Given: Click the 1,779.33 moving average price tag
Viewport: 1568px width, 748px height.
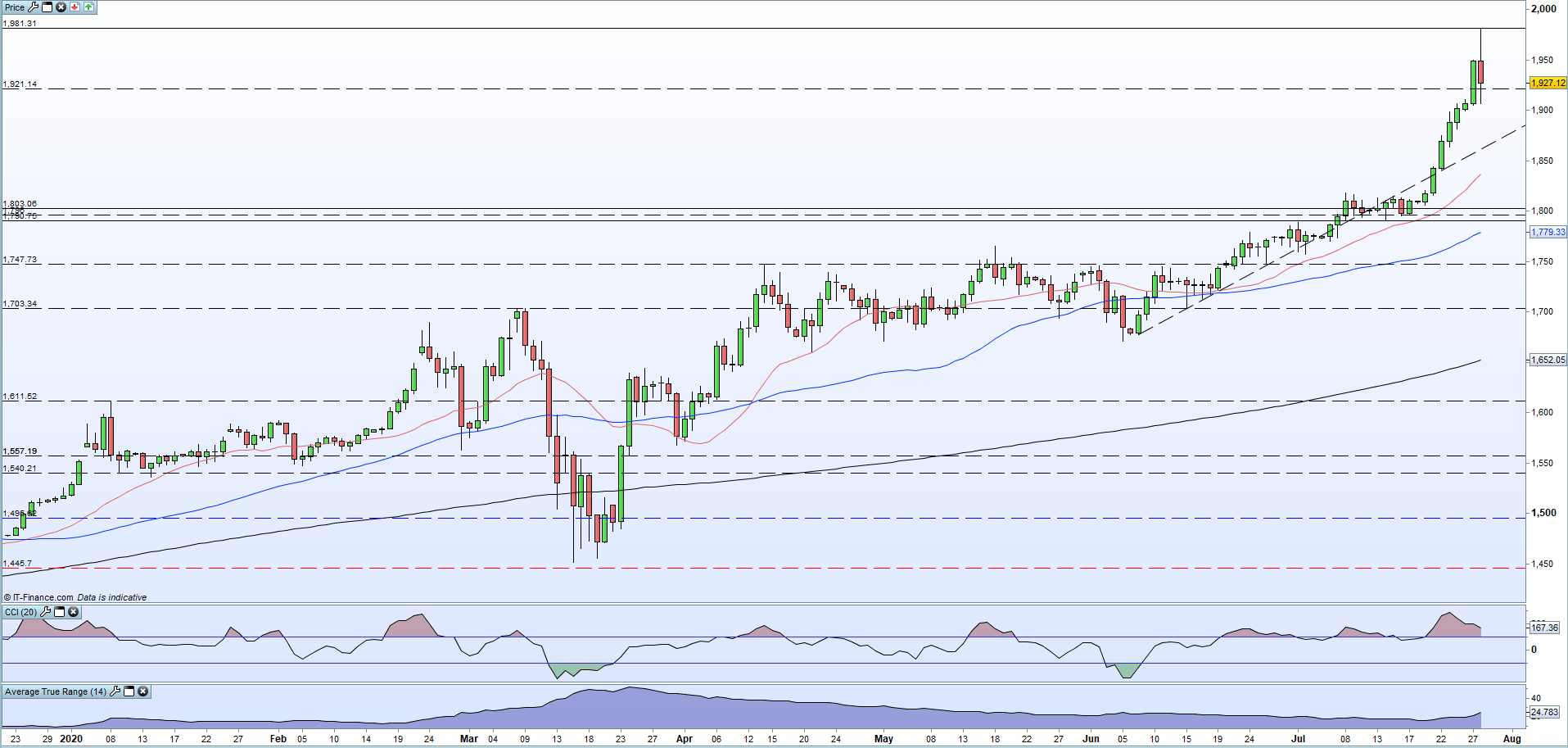Looking at the screenshot, I should pyautogui.click(x=1548, y=232).
